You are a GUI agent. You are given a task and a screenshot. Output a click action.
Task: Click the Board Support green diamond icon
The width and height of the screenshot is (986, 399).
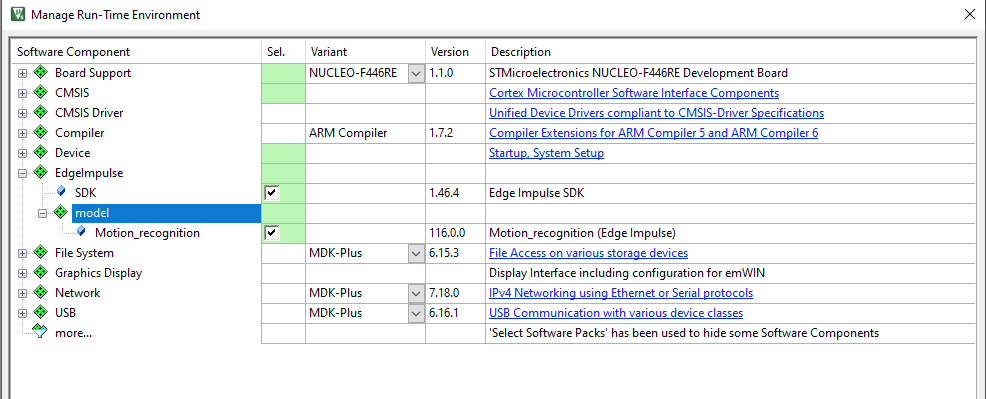(40, 73)
